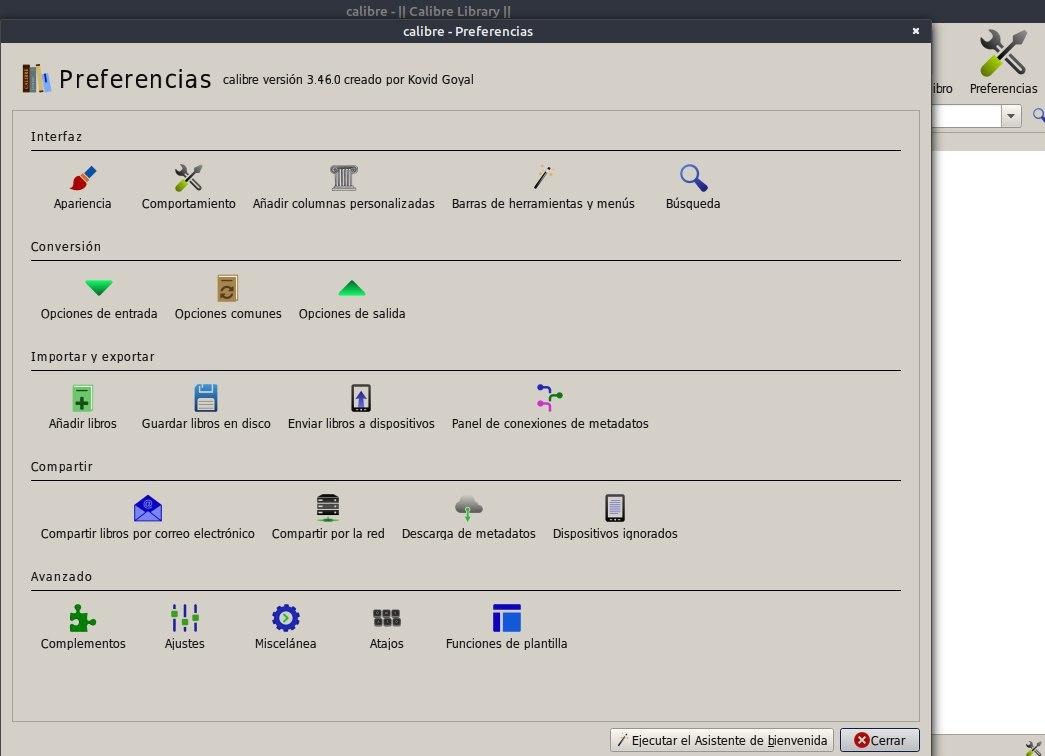
Task: Expand search dropdown arrow in main window
Action: click(x=1011, y=116)
